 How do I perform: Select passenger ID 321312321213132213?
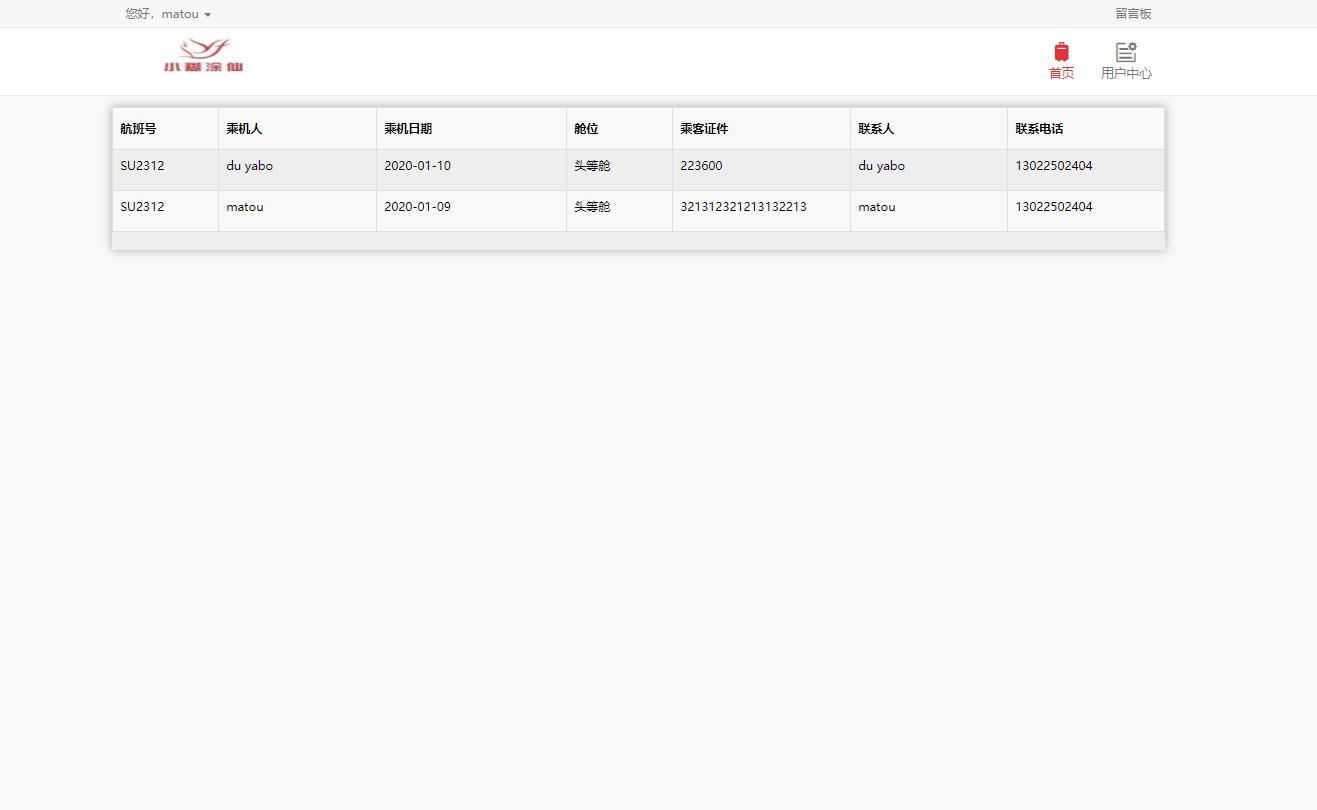tap(743, 207)
